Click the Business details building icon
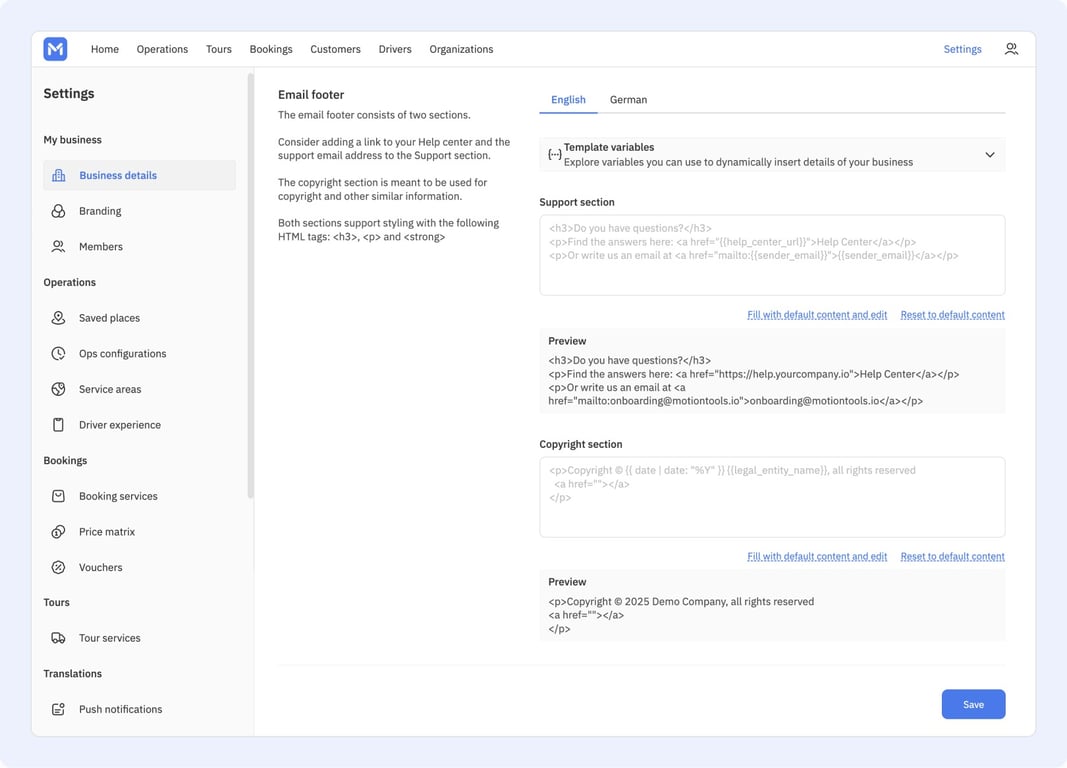 [59, 176]
